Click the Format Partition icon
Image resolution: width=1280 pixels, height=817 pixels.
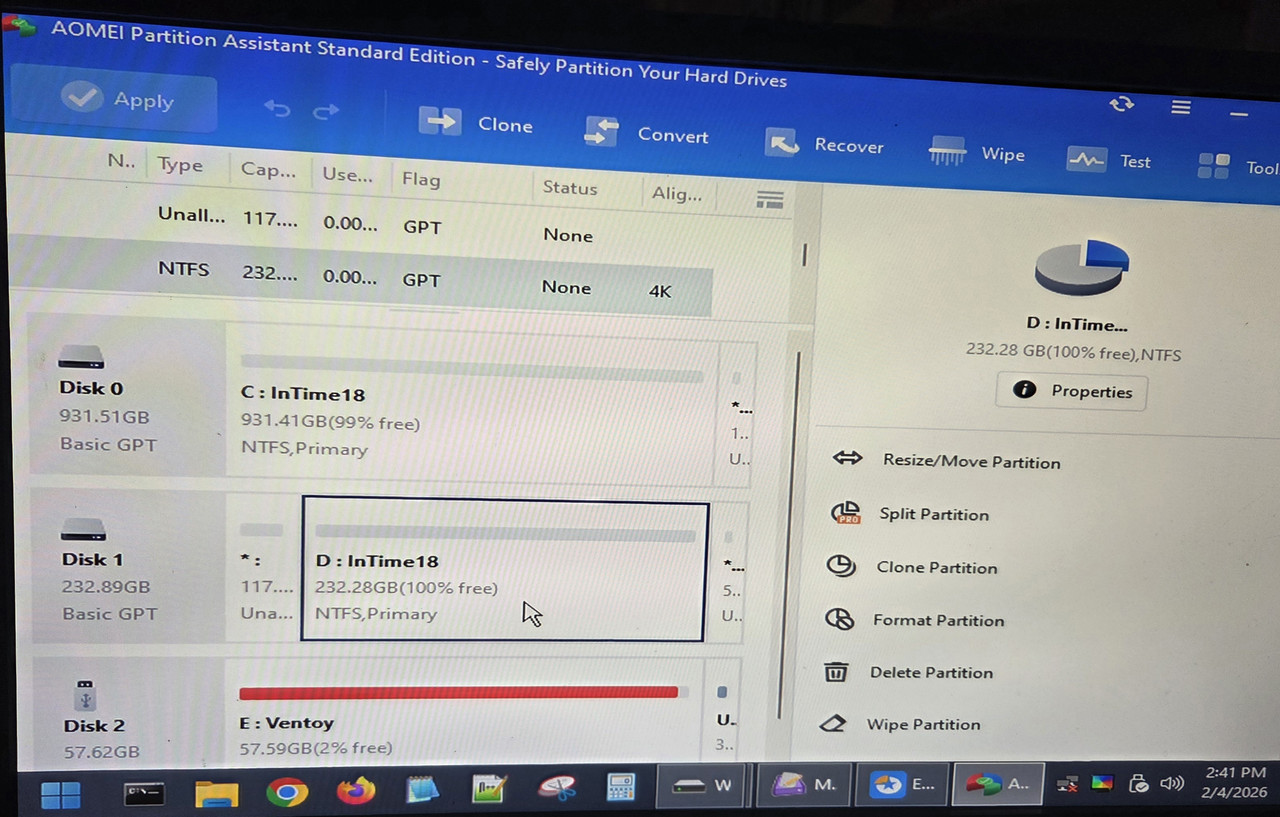click(x=839, y=619)
